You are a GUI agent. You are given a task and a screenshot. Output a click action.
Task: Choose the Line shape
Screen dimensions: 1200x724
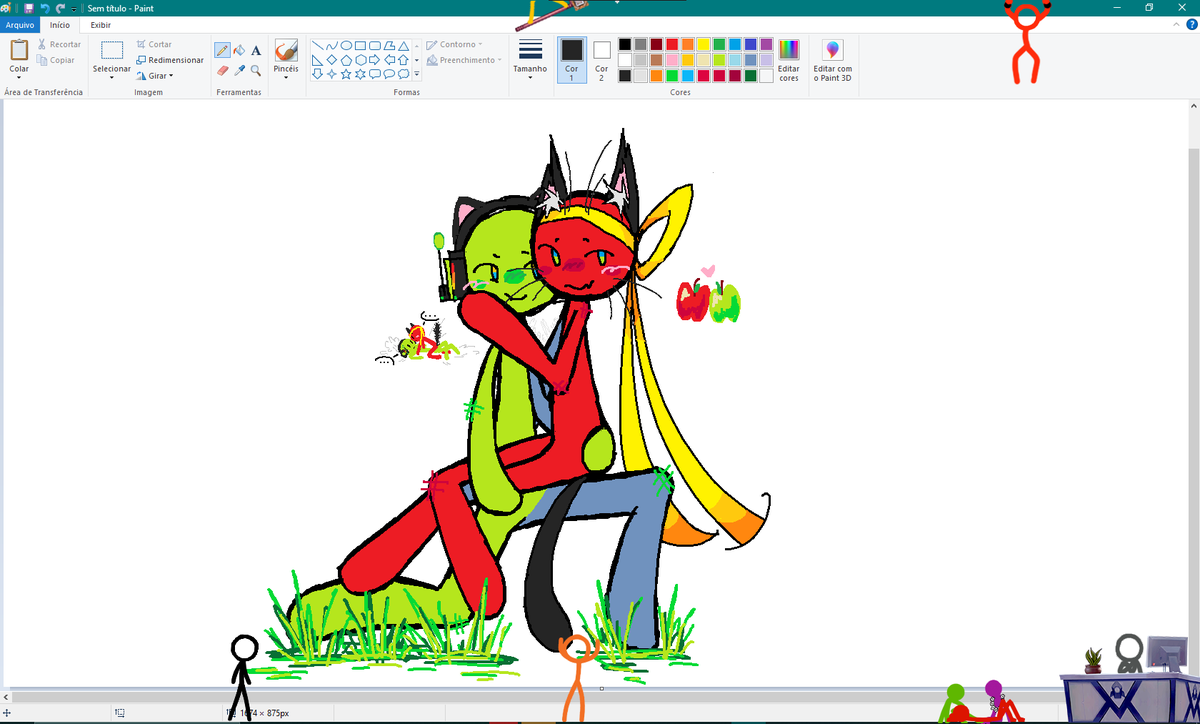pyautogui.click(x=317, y=45)
